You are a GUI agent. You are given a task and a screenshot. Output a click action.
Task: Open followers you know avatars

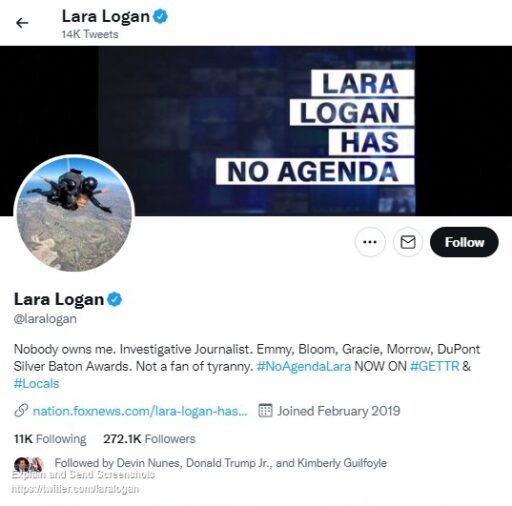point(29,464)
